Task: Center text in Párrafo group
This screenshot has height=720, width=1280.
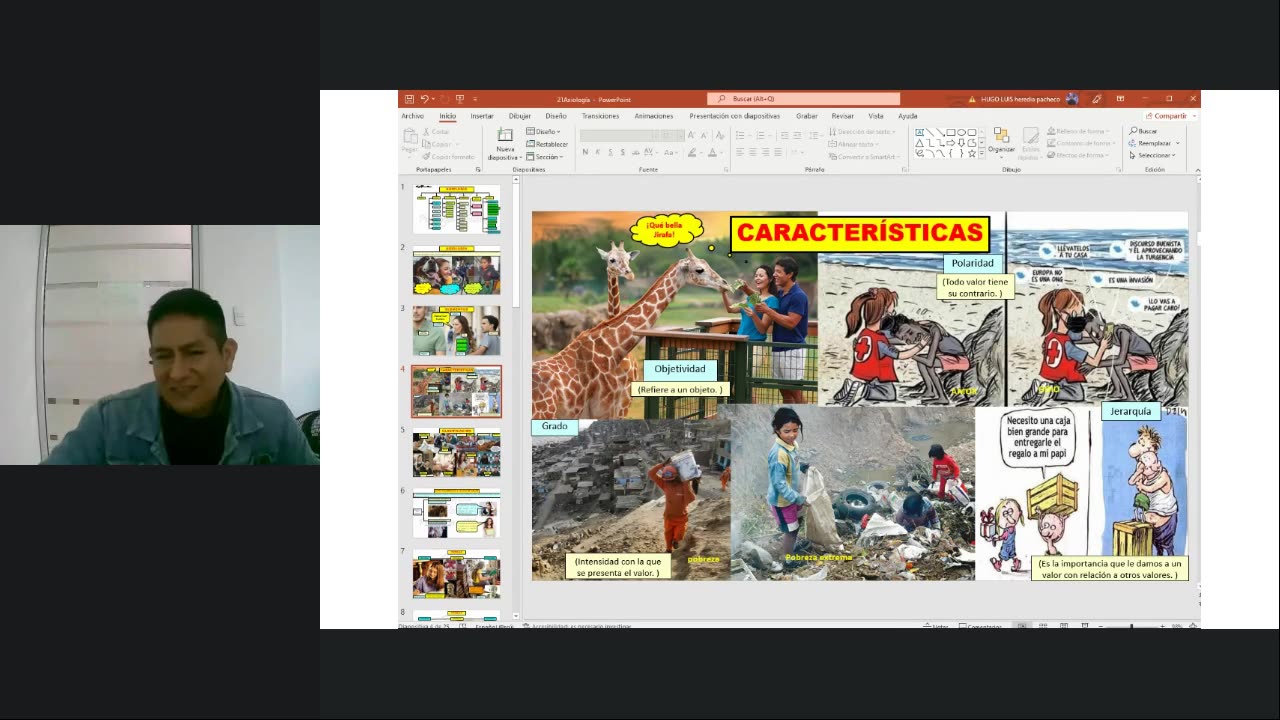Action: point(753,152)
